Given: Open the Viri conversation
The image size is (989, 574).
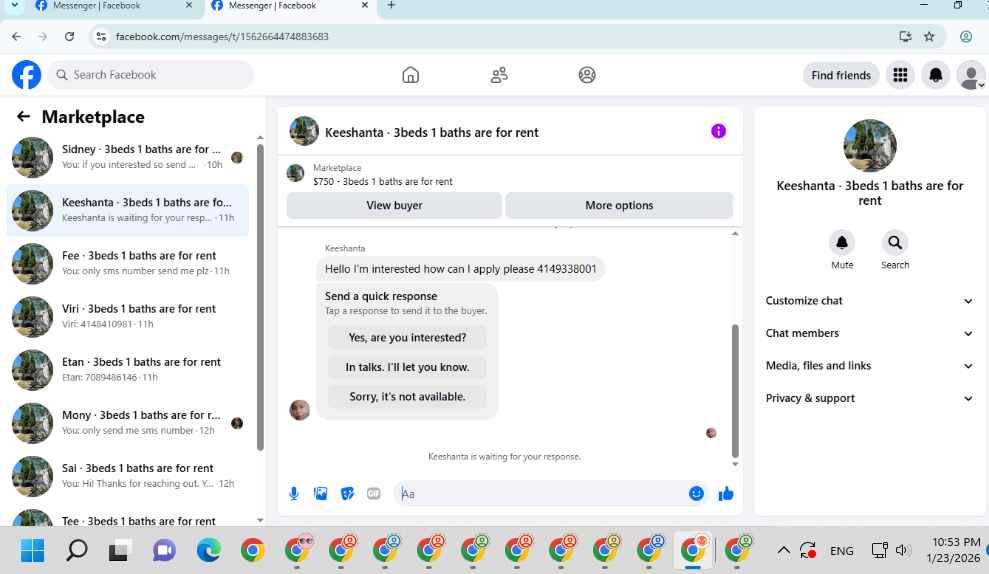Looking at the screenshot, I should (127, 317).
